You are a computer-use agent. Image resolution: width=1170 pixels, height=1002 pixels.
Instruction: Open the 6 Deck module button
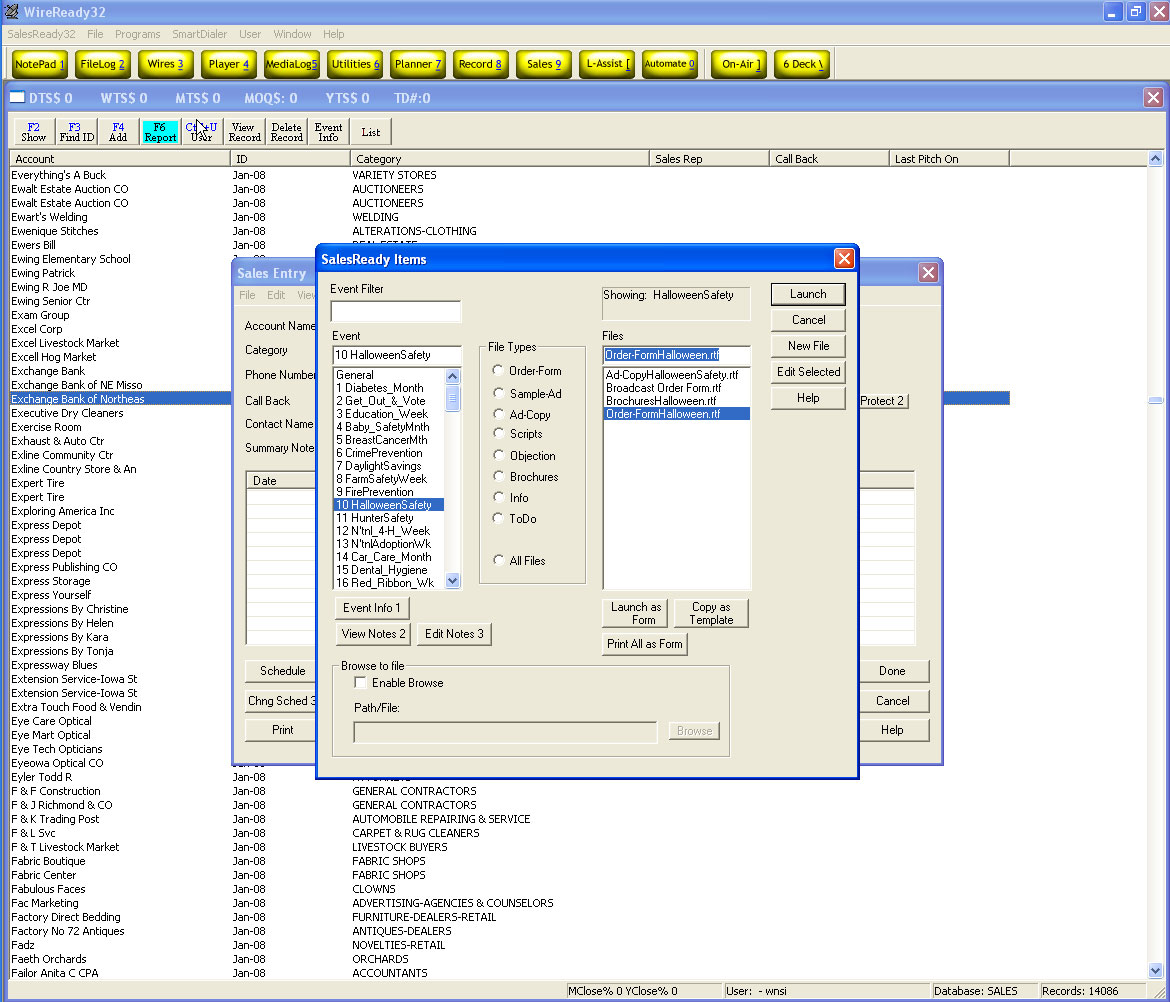click(x=802, y=64)
